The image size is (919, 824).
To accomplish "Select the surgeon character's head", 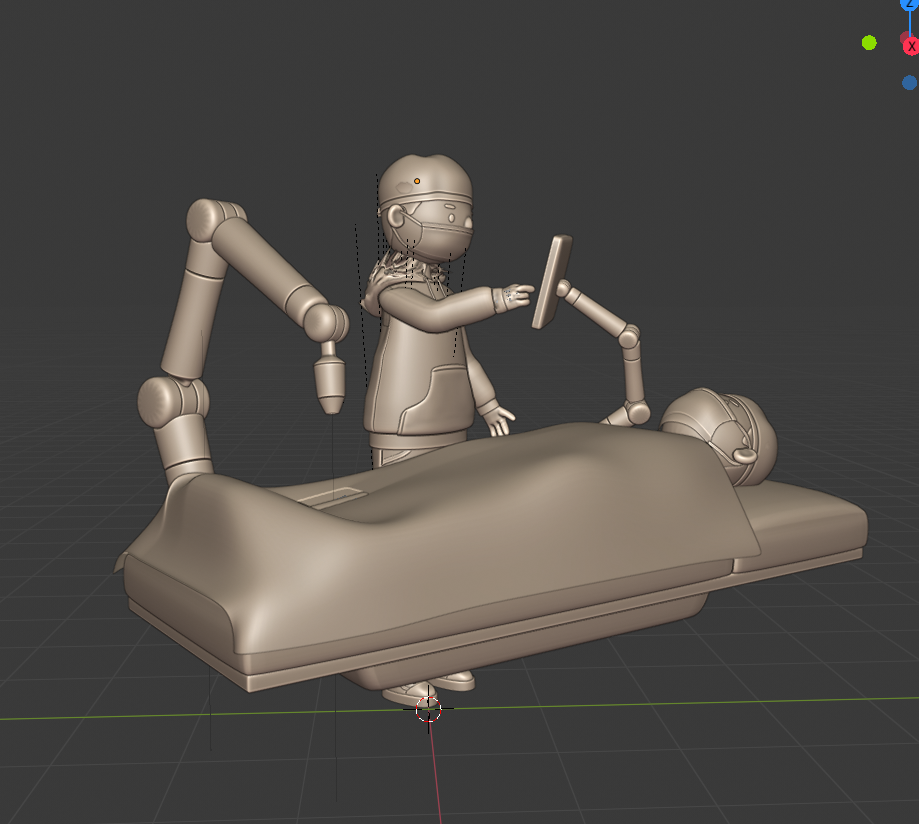I will (x=426, y=208).
